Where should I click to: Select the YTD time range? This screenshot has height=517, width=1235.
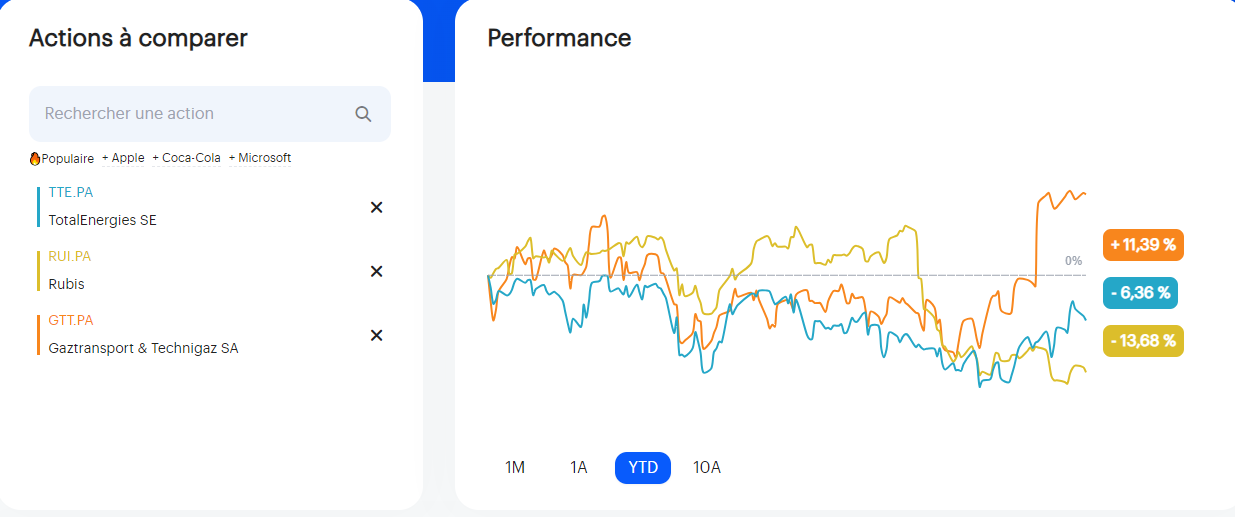coord(643,467)
